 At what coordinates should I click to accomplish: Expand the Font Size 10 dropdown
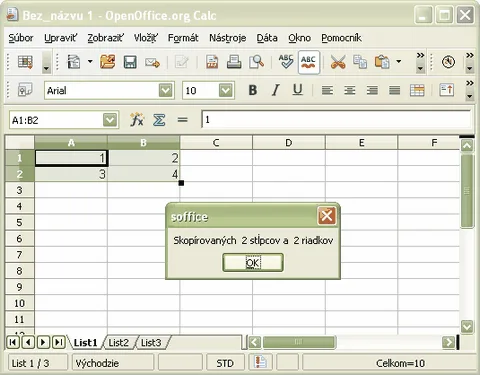226,90
